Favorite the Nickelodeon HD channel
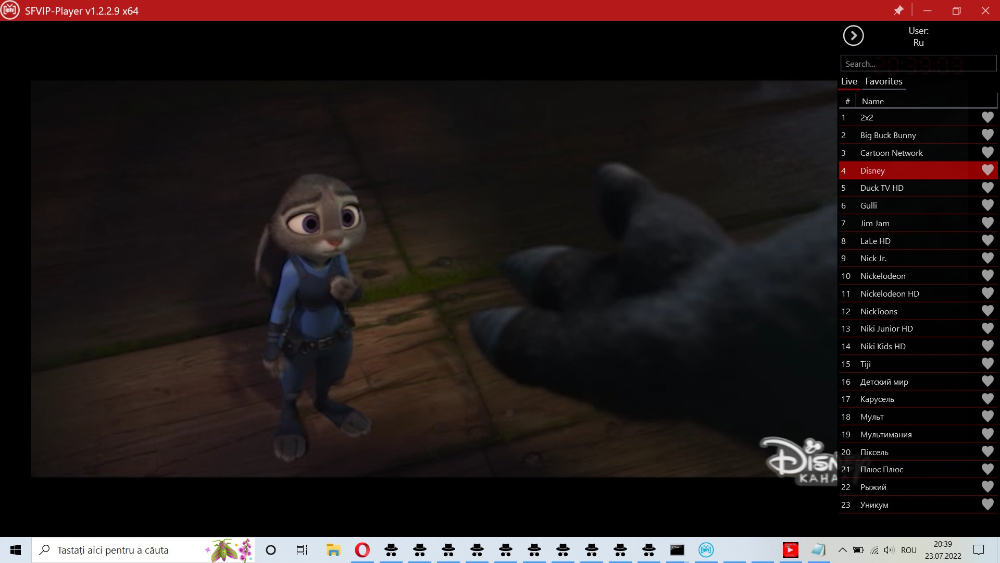Screen dimensions: 1000x563 pyautogui.click(x=987, y=293)
